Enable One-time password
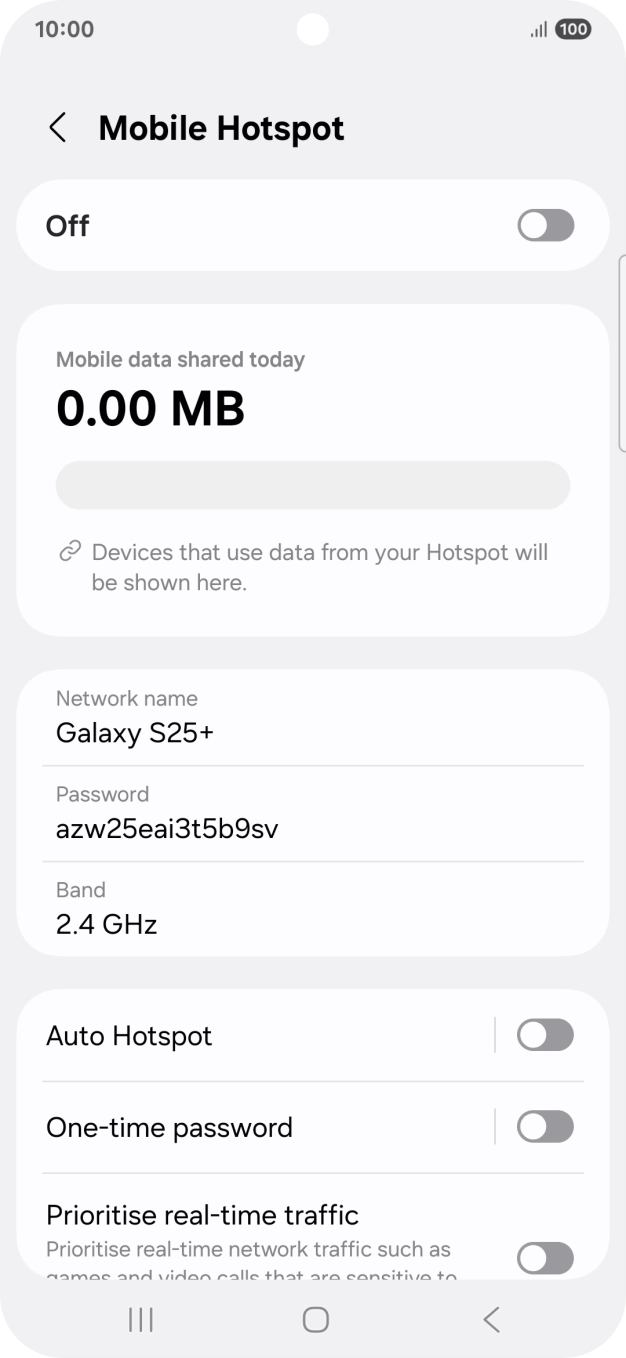 pyautogui.click(x=544, y=1127)
